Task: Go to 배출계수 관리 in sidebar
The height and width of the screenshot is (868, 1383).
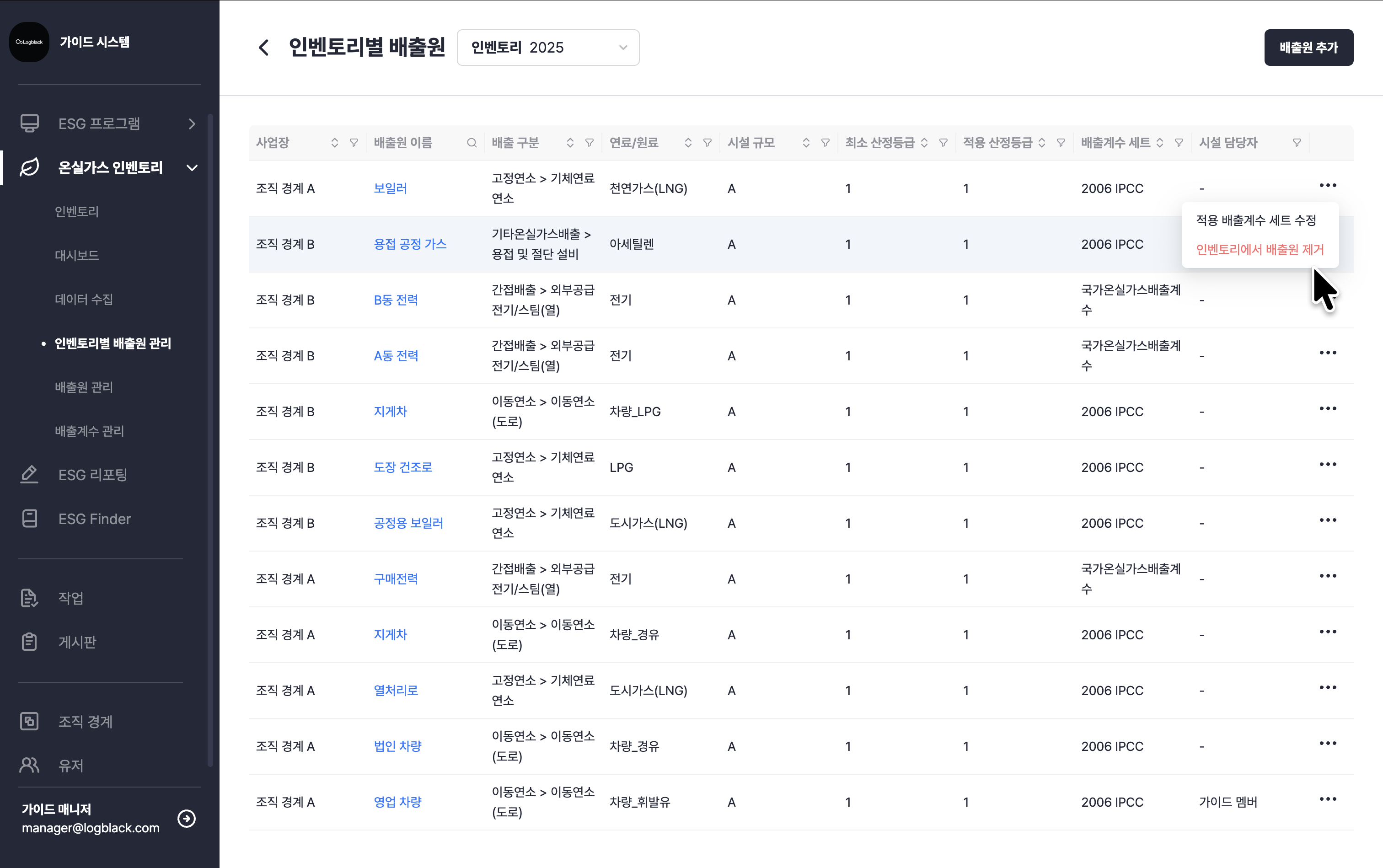Action: [89, 431]
